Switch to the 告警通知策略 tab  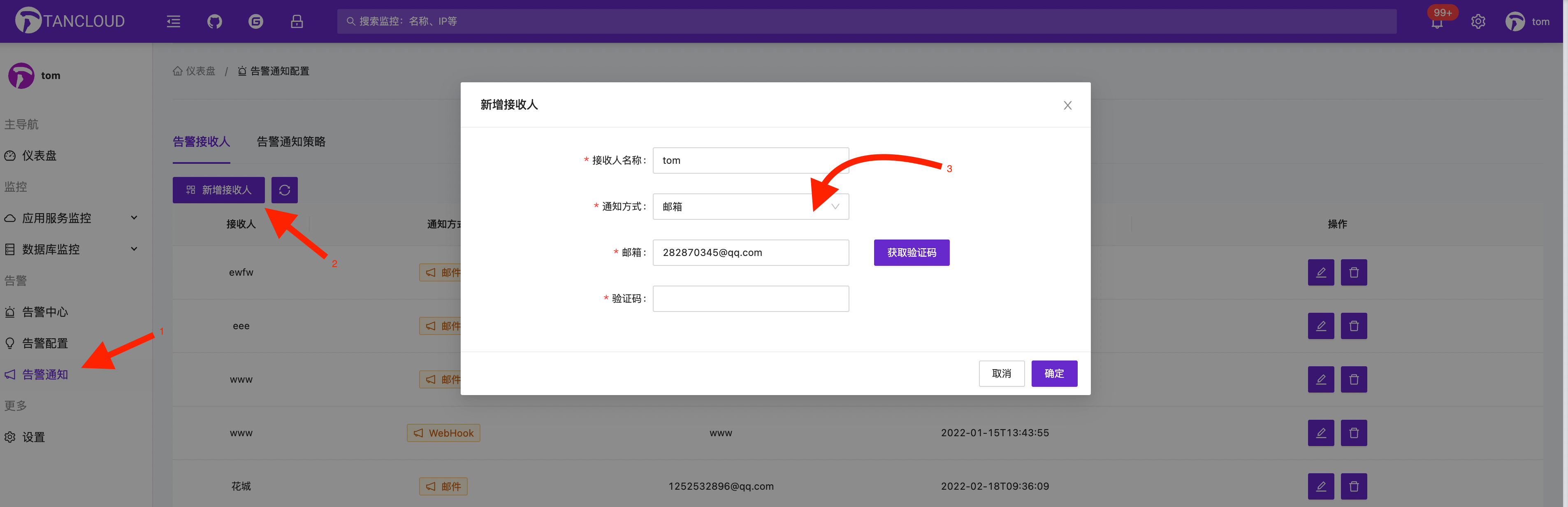(x=291, y=142)
